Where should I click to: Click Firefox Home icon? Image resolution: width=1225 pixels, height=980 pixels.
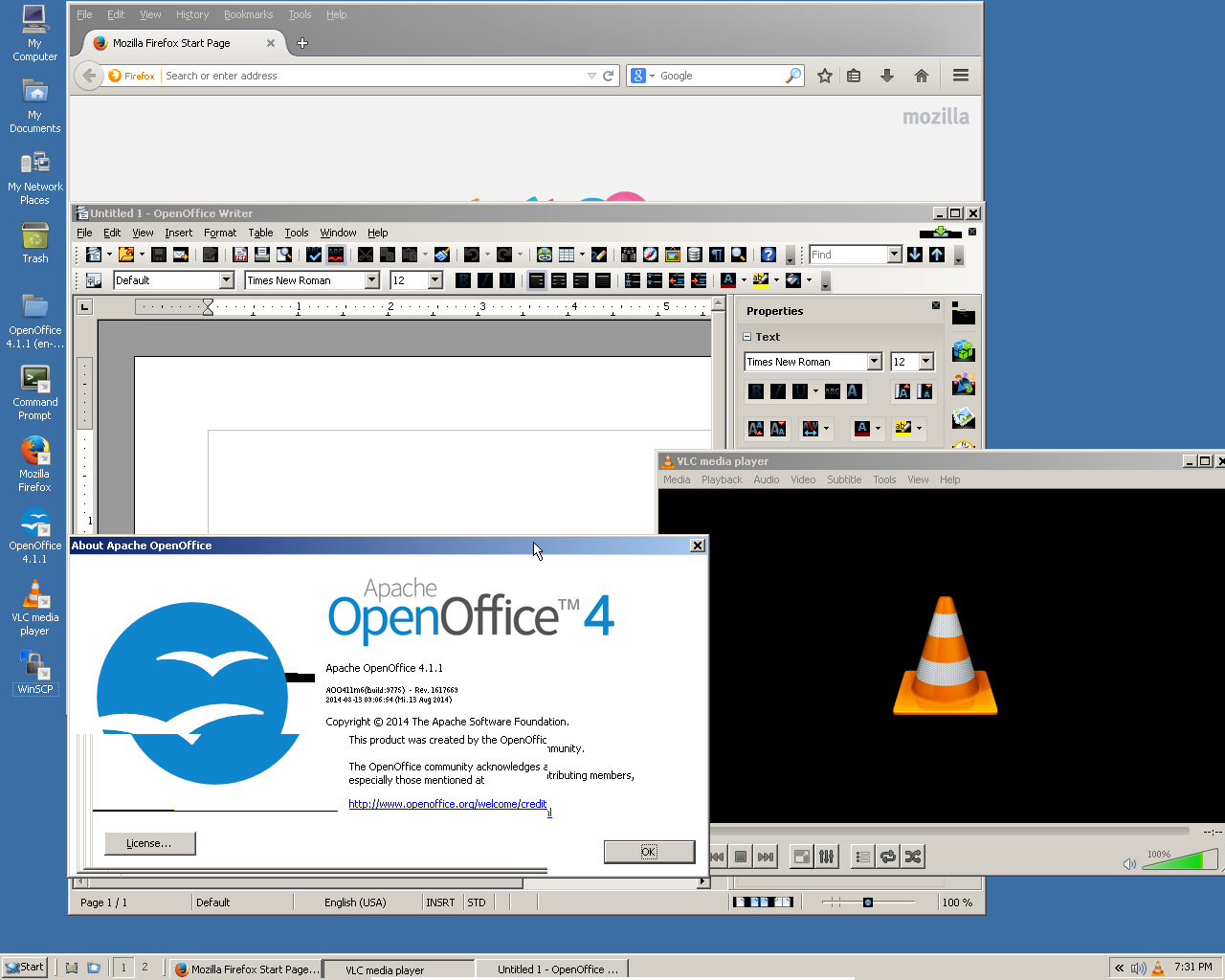click(x=922, y=76)
